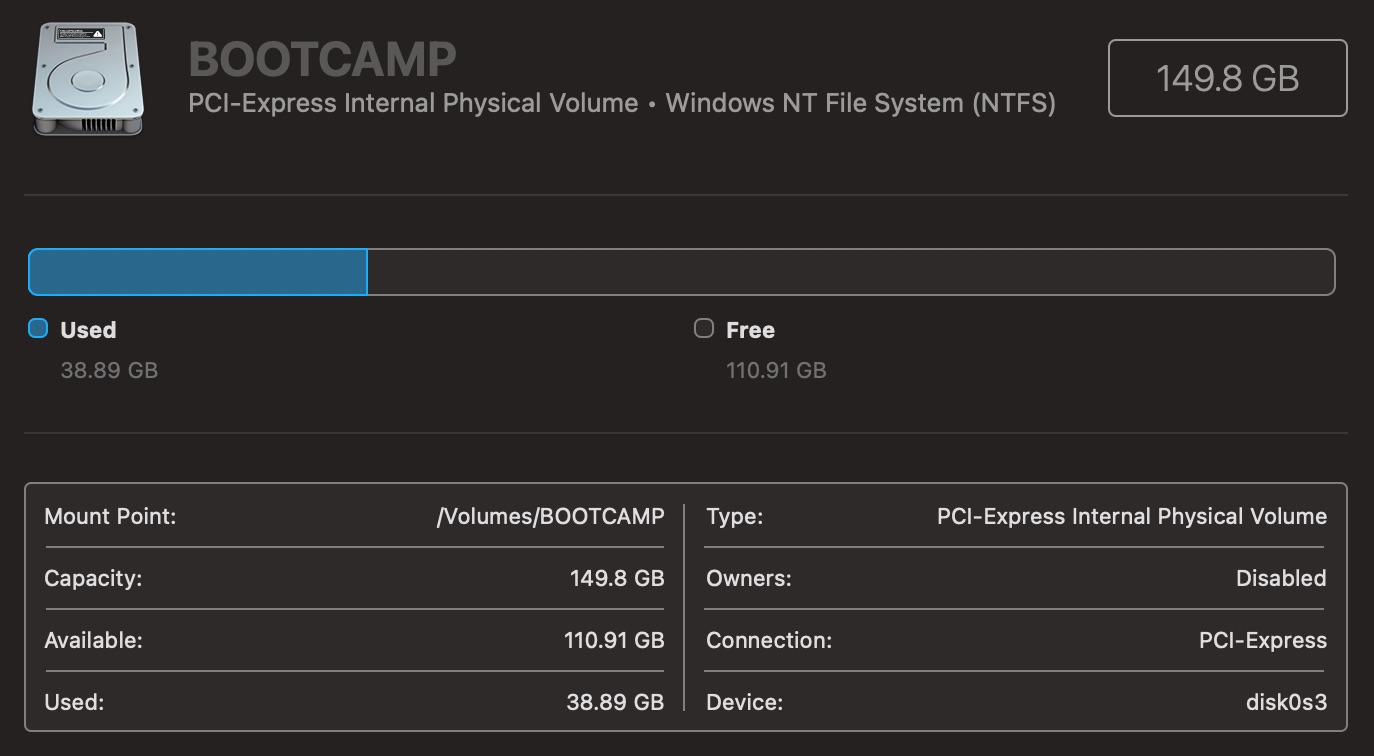Click the /Volumes/BOOTCAMP mount point path

click(550, 517)
